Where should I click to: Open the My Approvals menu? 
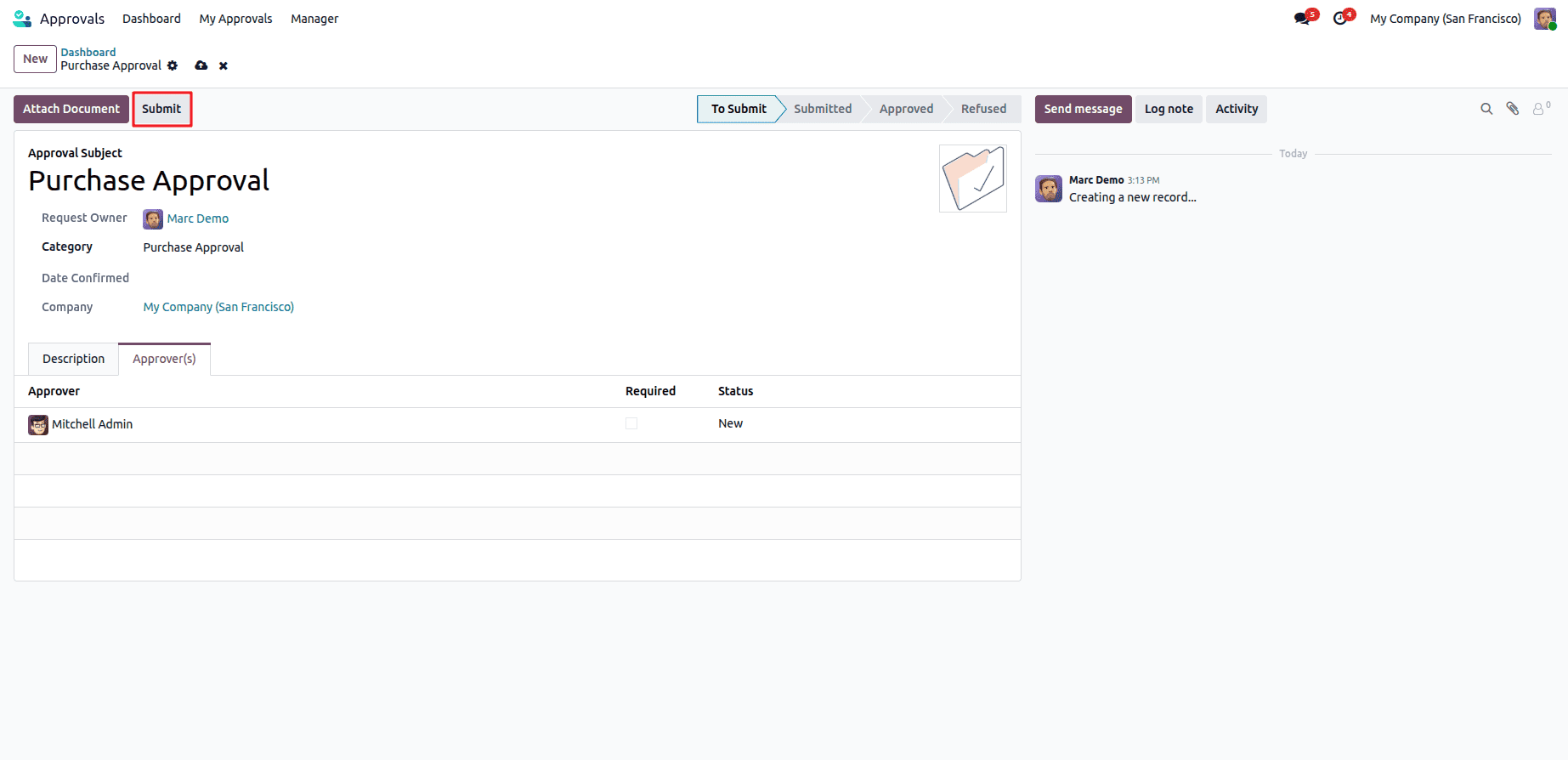point(235,19)
